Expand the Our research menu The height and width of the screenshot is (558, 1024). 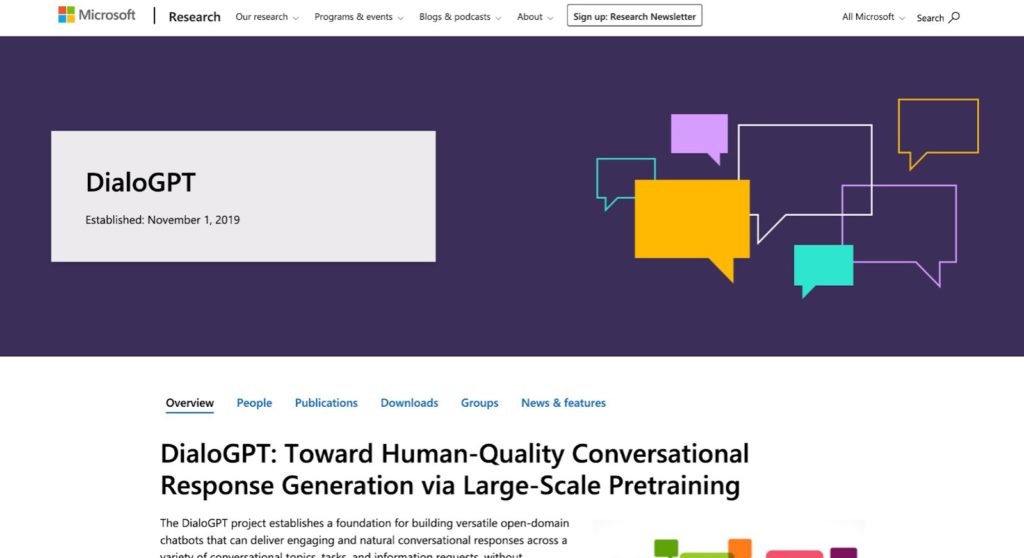click(x=267, y=17)
